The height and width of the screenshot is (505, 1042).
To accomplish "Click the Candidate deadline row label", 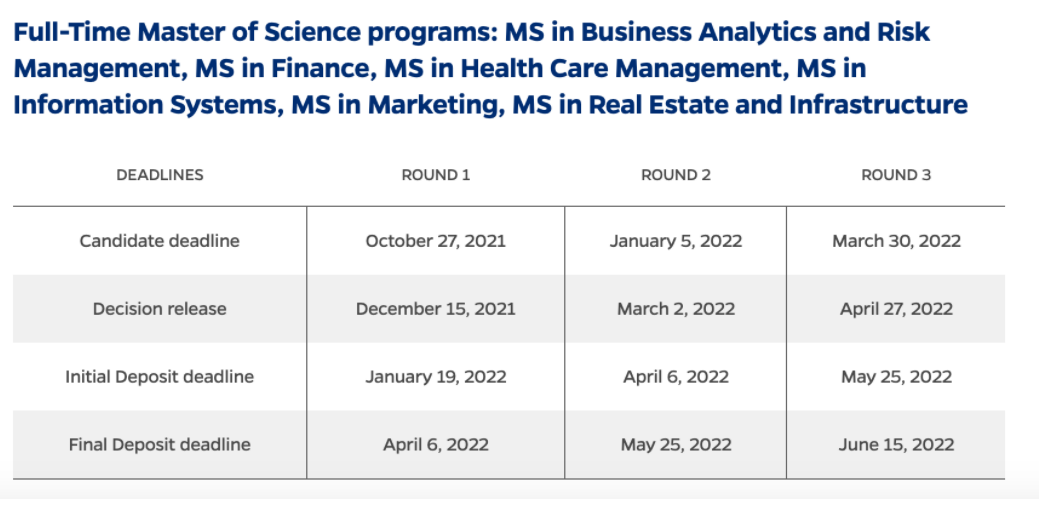I will [160, 241].
